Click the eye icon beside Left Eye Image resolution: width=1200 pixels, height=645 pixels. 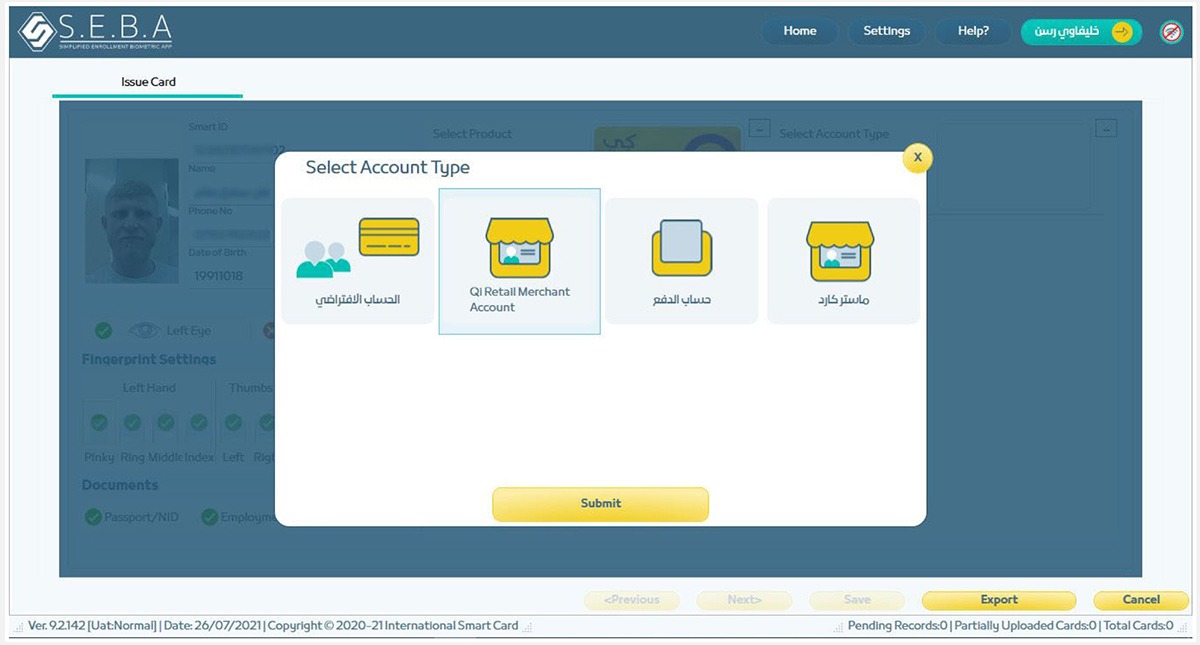click(x=144, y=331)
